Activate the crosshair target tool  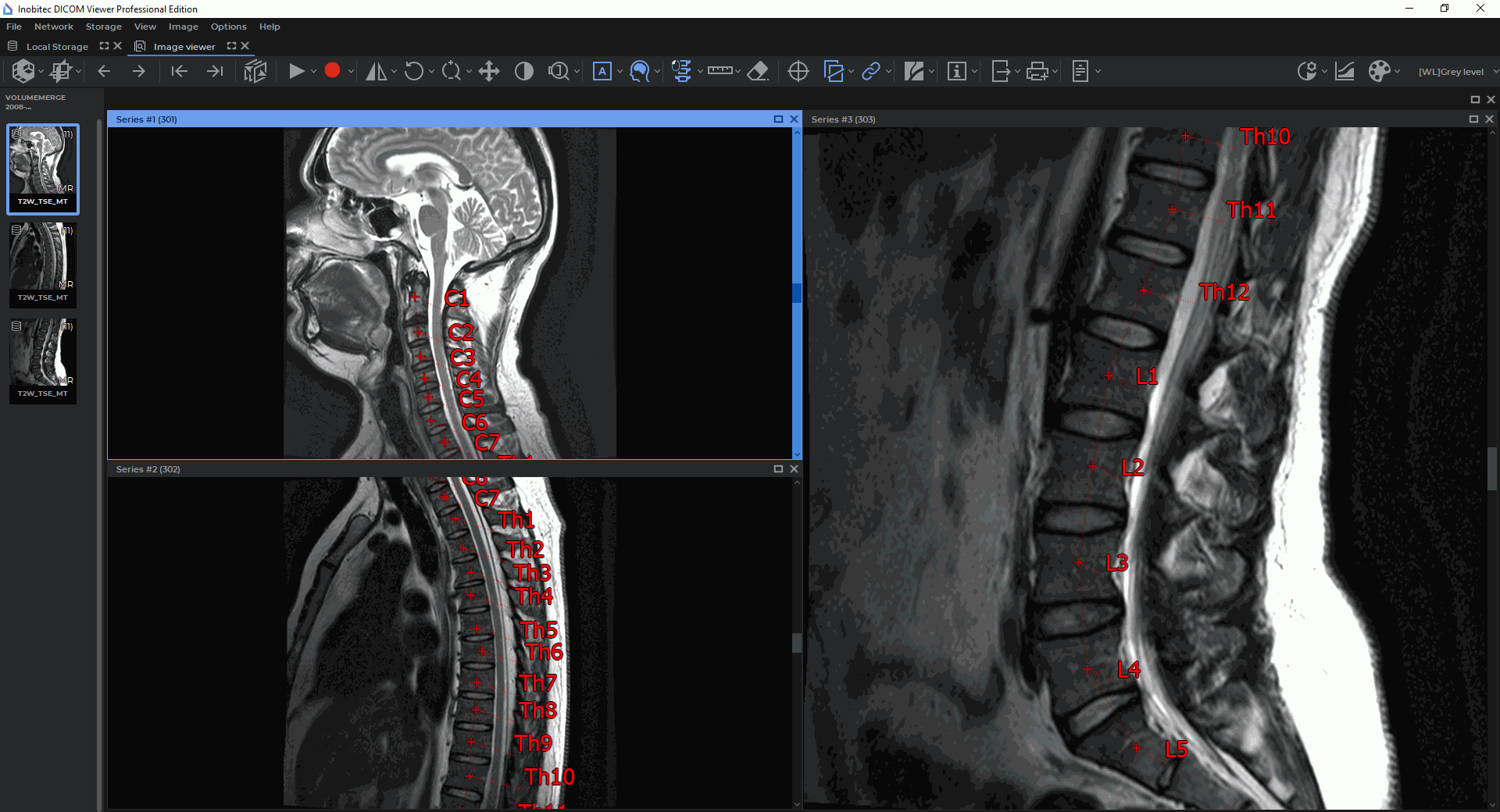tap(798, 72)
